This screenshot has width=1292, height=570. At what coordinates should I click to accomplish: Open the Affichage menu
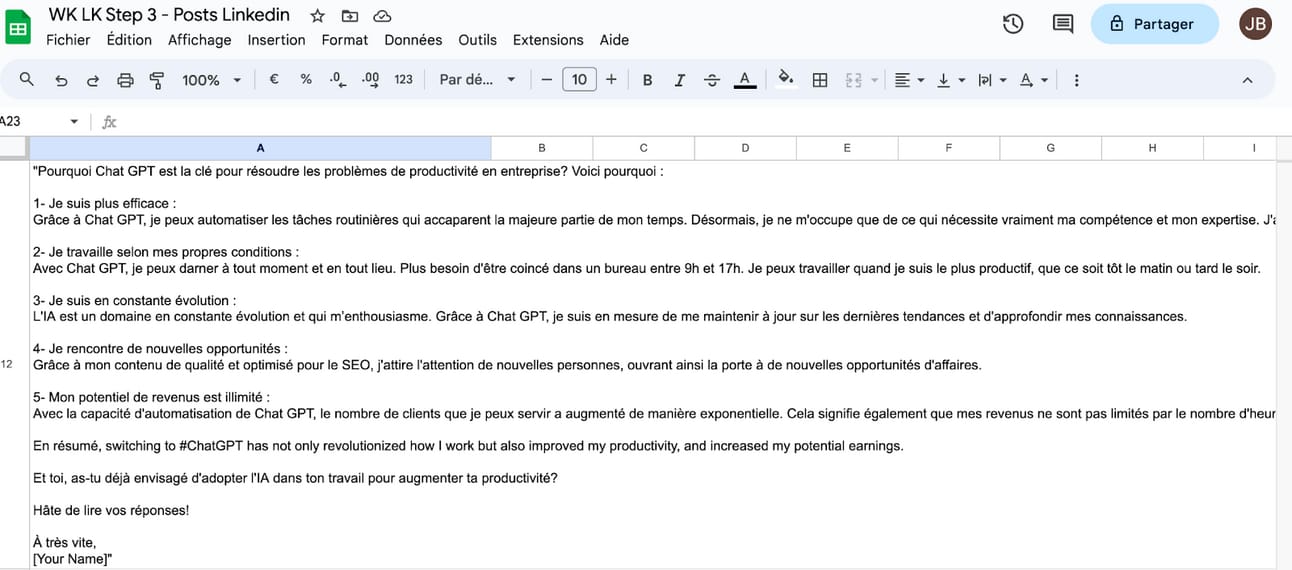tap(199, 40)
